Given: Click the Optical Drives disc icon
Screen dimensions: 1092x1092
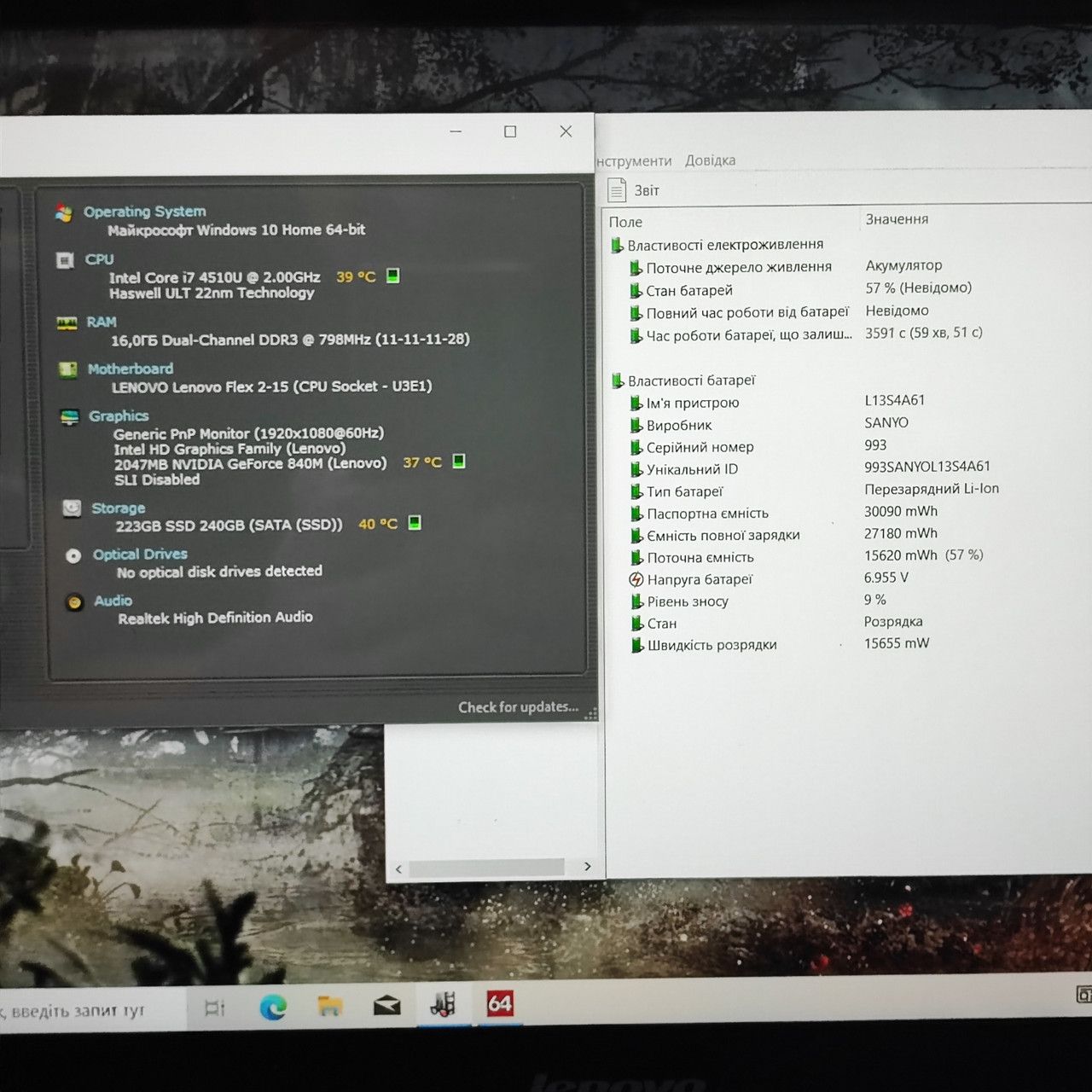Looking at the screenshot, I should [x=73, y=555].
